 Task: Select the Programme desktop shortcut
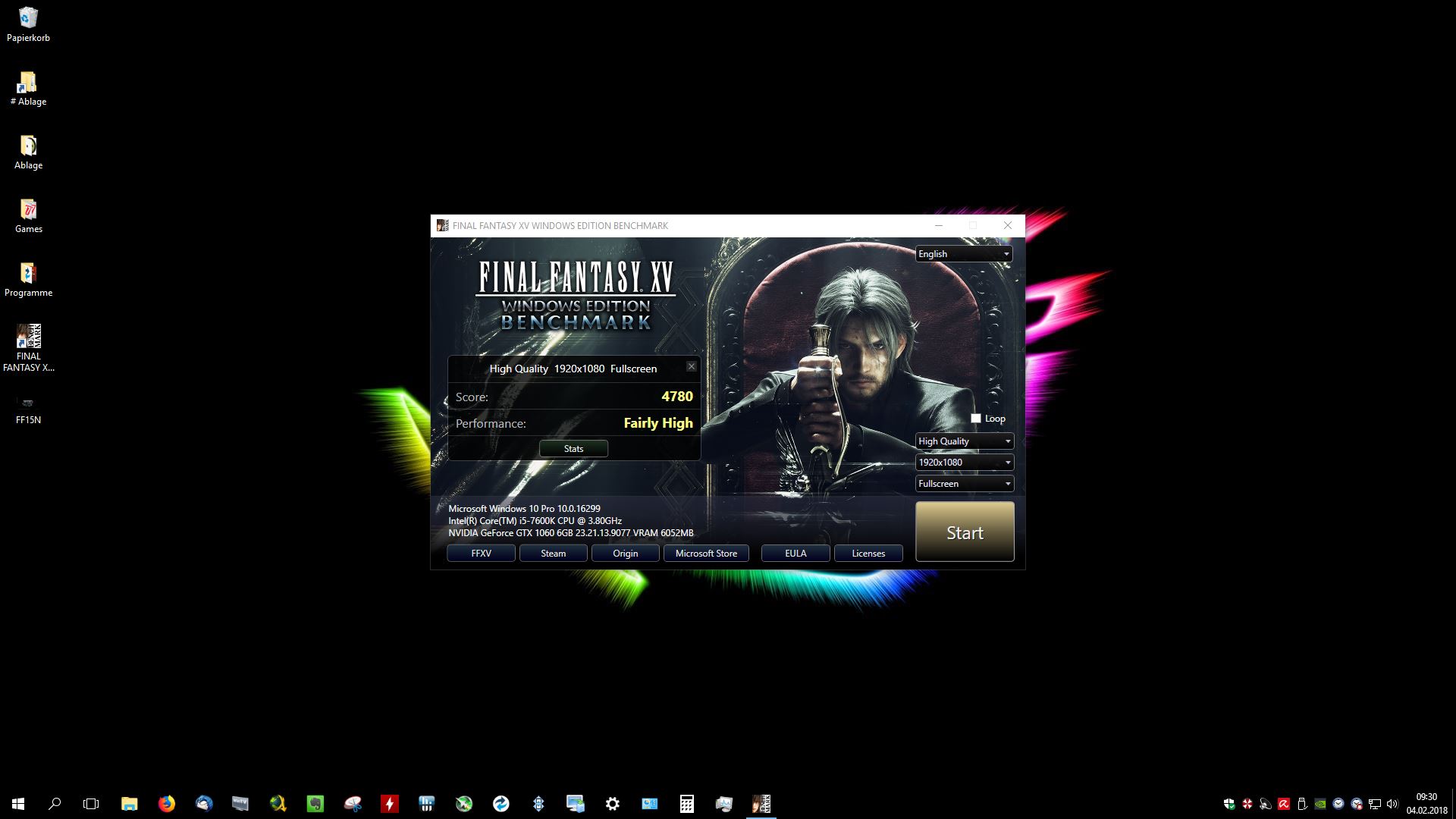(x=28, y=279)
